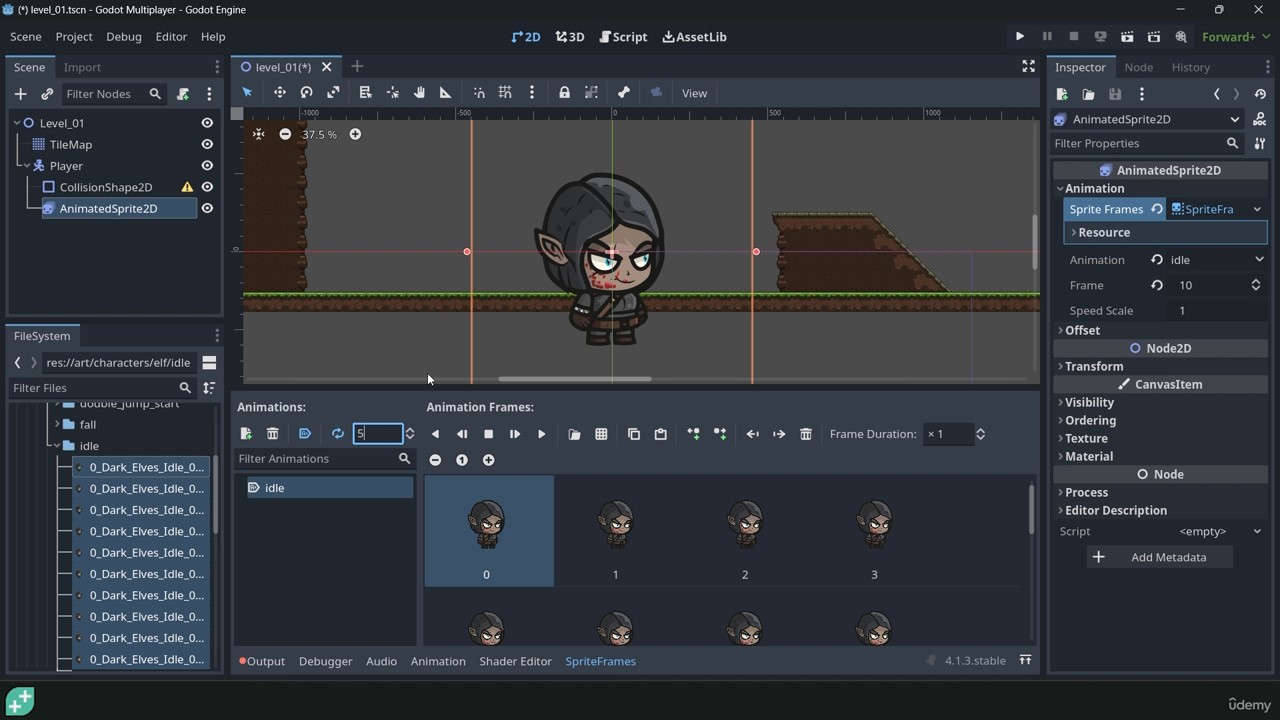Paste the copied animation frame

coord(660,434)
